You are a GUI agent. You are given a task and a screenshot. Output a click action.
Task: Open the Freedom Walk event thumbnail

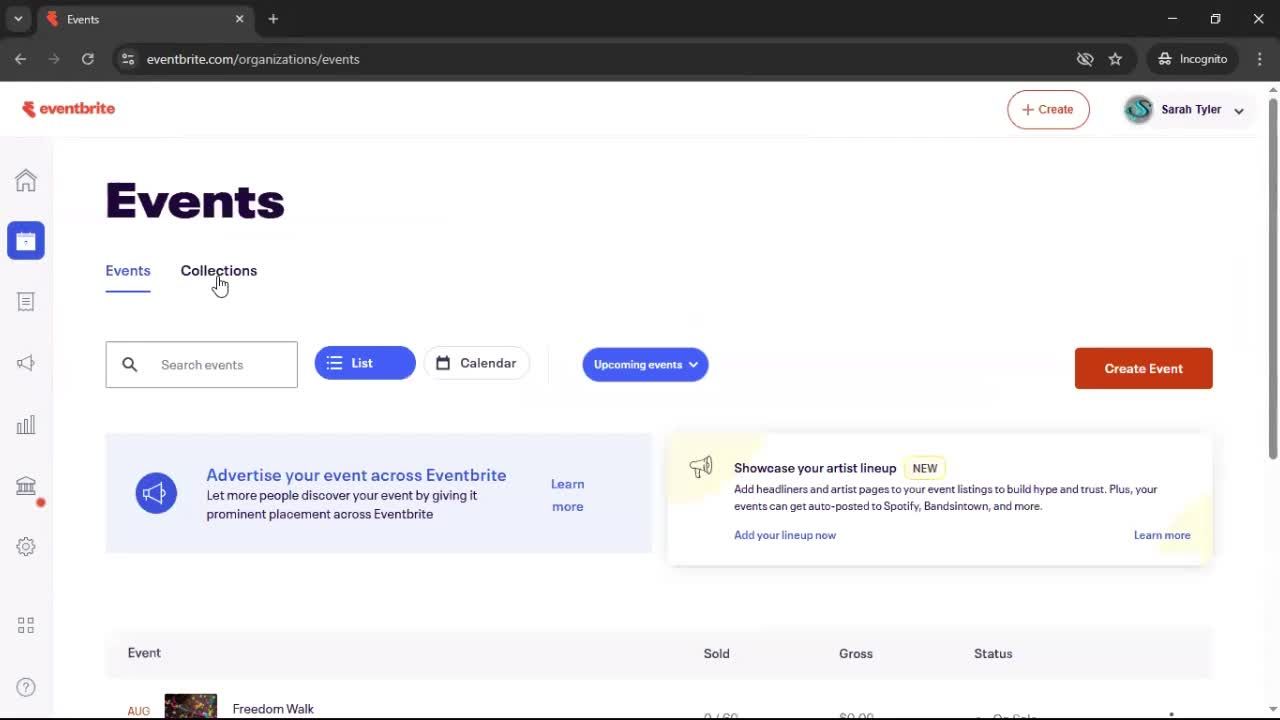click(191, 706)
